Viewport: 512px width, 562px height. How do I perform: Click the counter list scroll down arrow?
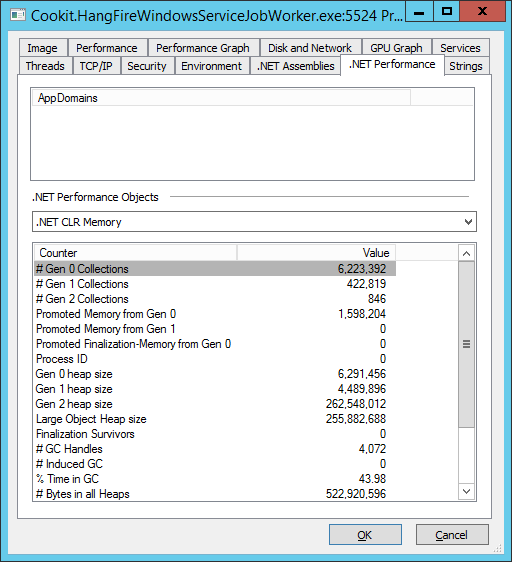point(466,491)
